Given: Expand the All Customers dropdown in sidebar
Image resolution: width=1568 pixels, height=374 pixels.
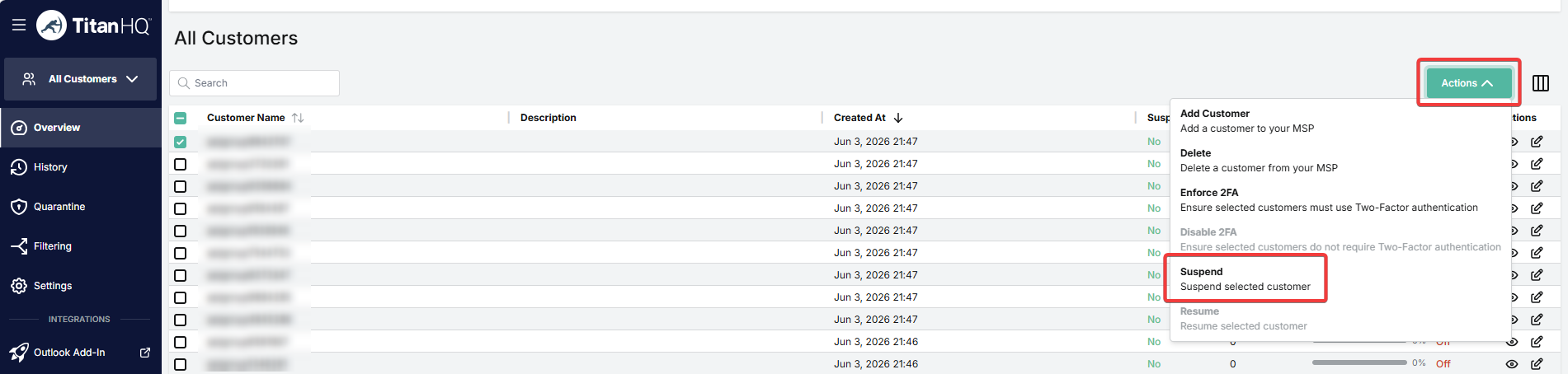Looking at the screenshot, I should tap(80, 79).
